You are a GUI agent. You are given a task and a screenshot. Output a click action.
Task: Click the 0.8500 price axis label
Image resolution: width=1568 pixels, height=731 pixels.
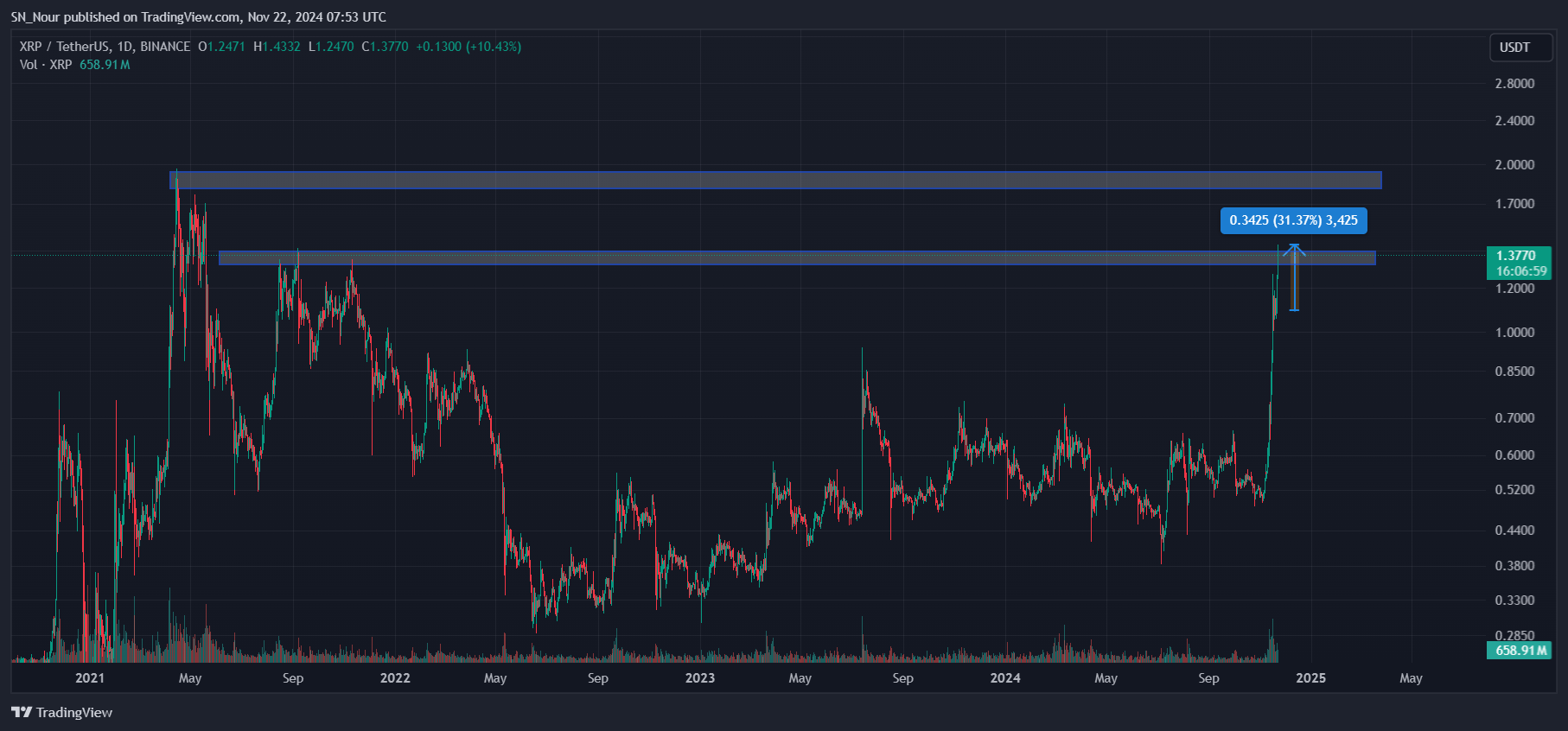(1514, 372)
